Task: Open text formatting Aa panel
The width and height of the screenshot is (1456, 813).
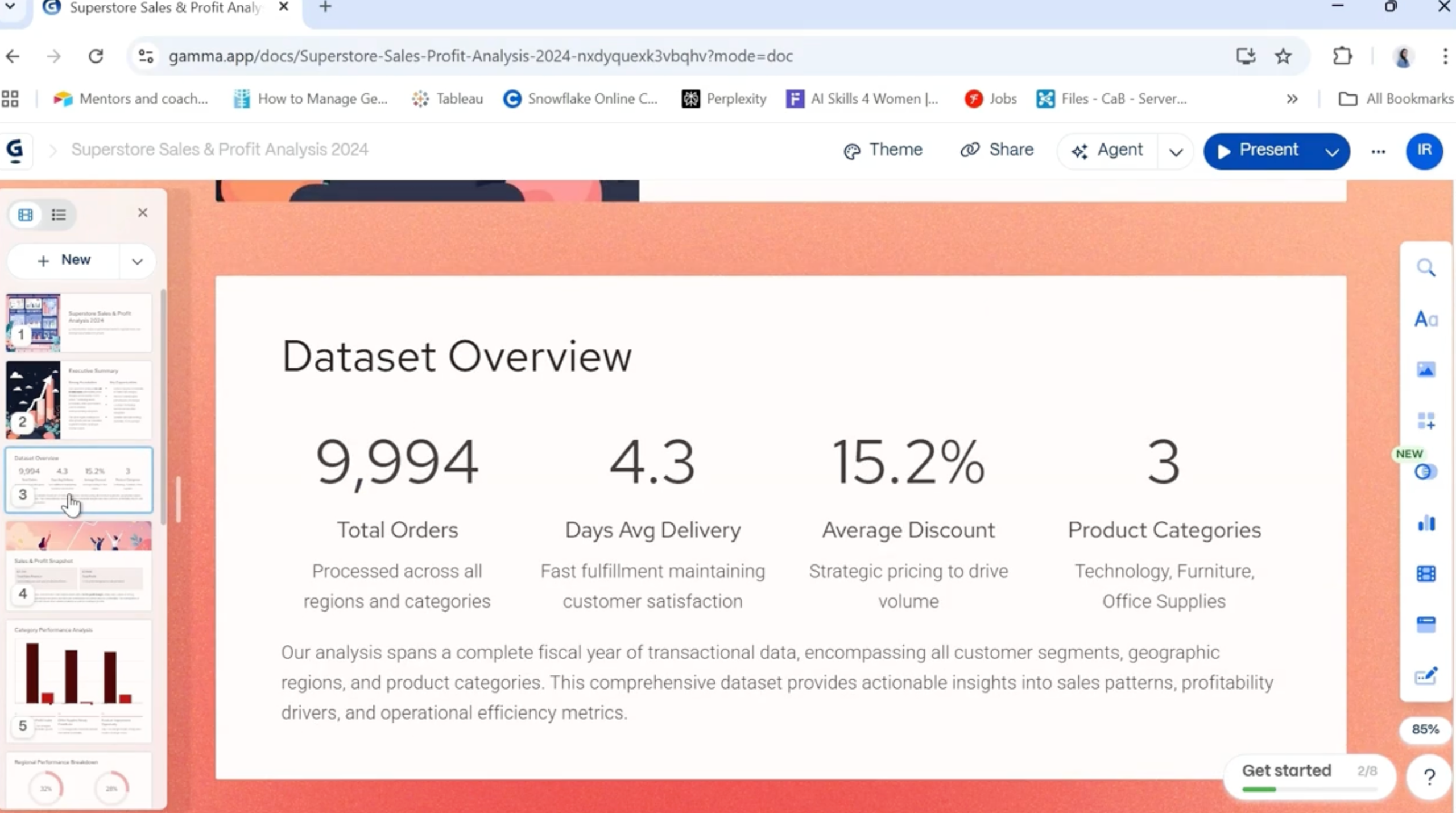Action: 1426,319
